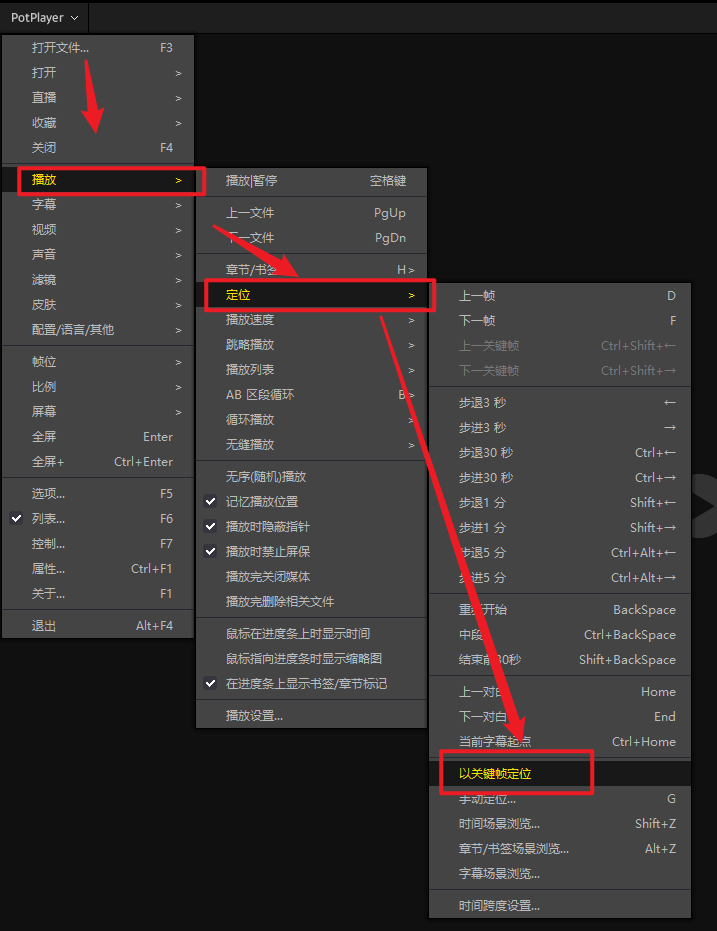The image size is (717, 931).
Task: Toggle the 列表... checked menu item
Action: (x=48, y=519)
